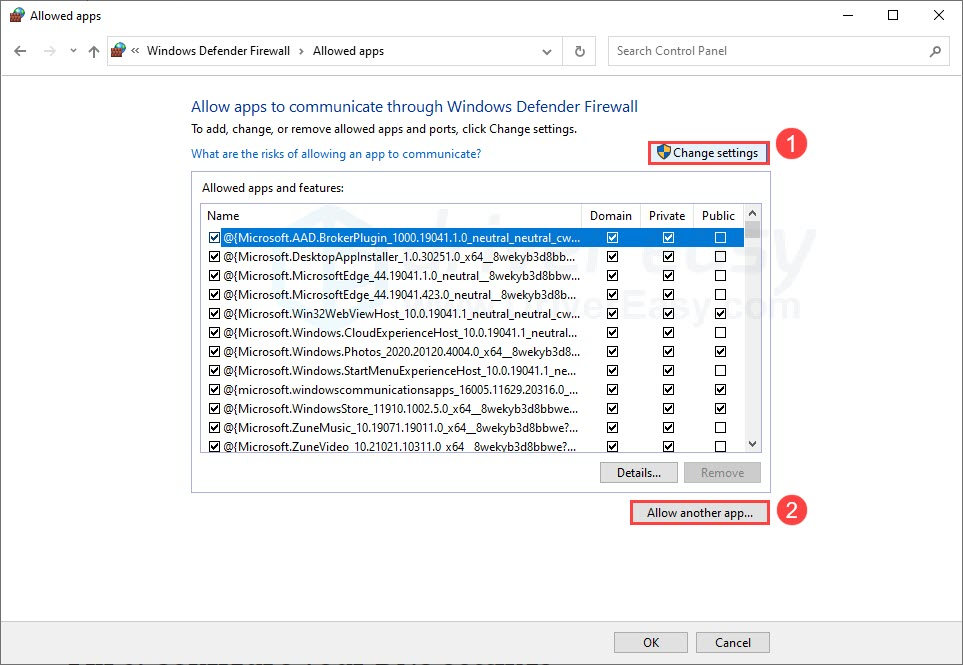Disable Public for Win32WebViewHost
The width and height of the screenshot is (963, 665).
point(720,314)
